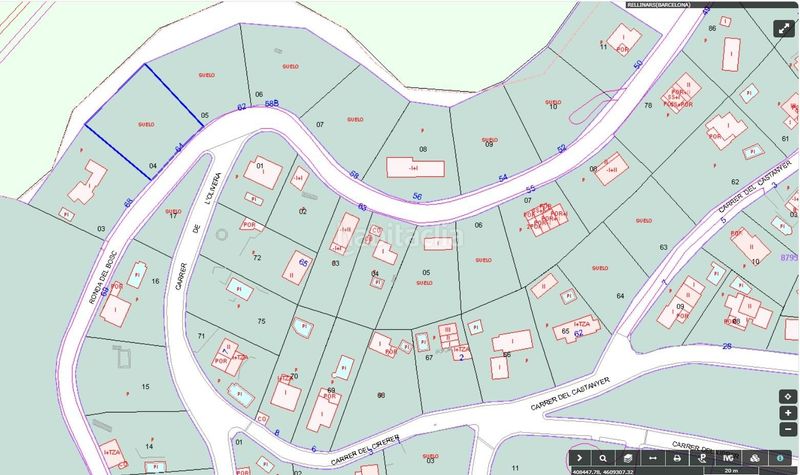The width and height of the screenshot is (800, 475).
Task: Open the map search magnifier tool
Action: point(603,458)
